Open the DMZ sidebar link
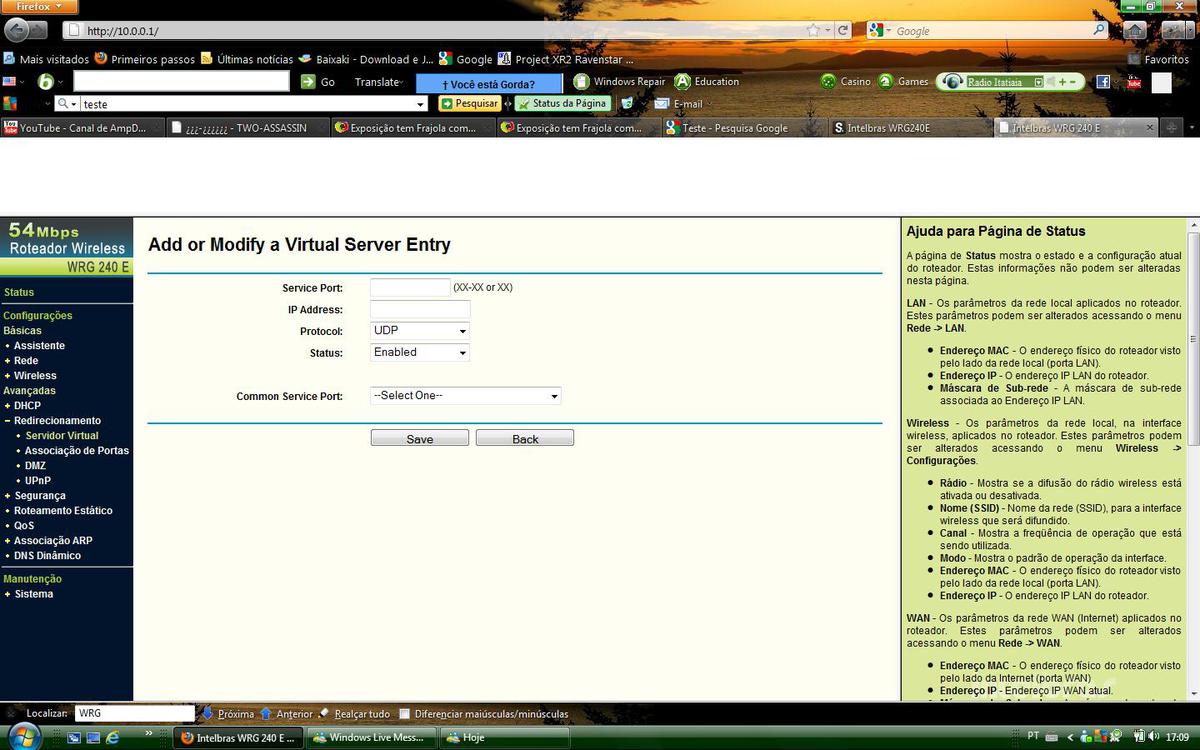 35,466
